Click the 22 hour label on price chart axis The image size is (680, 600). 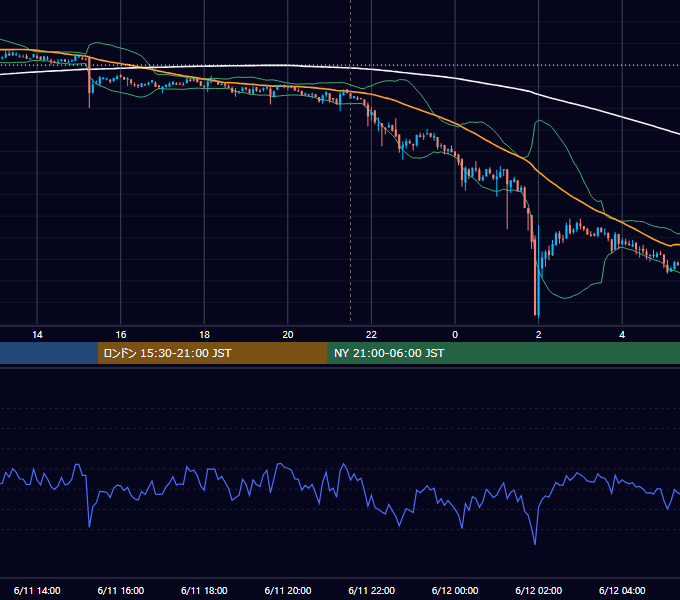click(371, 335)
